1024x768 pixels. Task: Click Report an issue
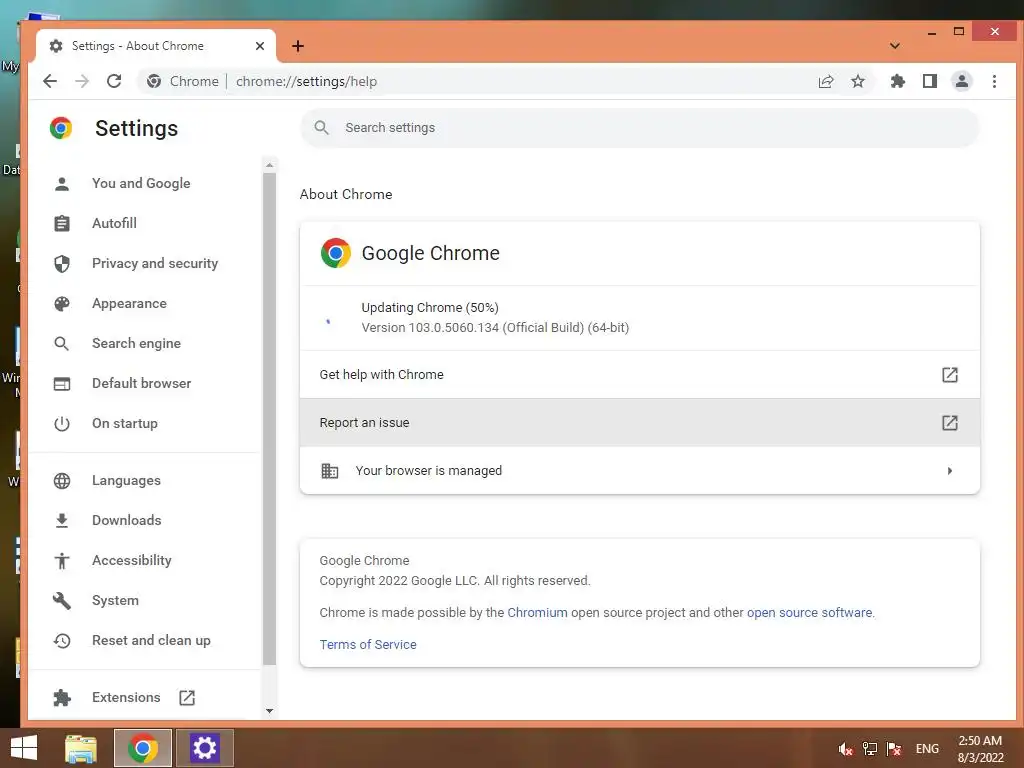click(x=640, y=423)
